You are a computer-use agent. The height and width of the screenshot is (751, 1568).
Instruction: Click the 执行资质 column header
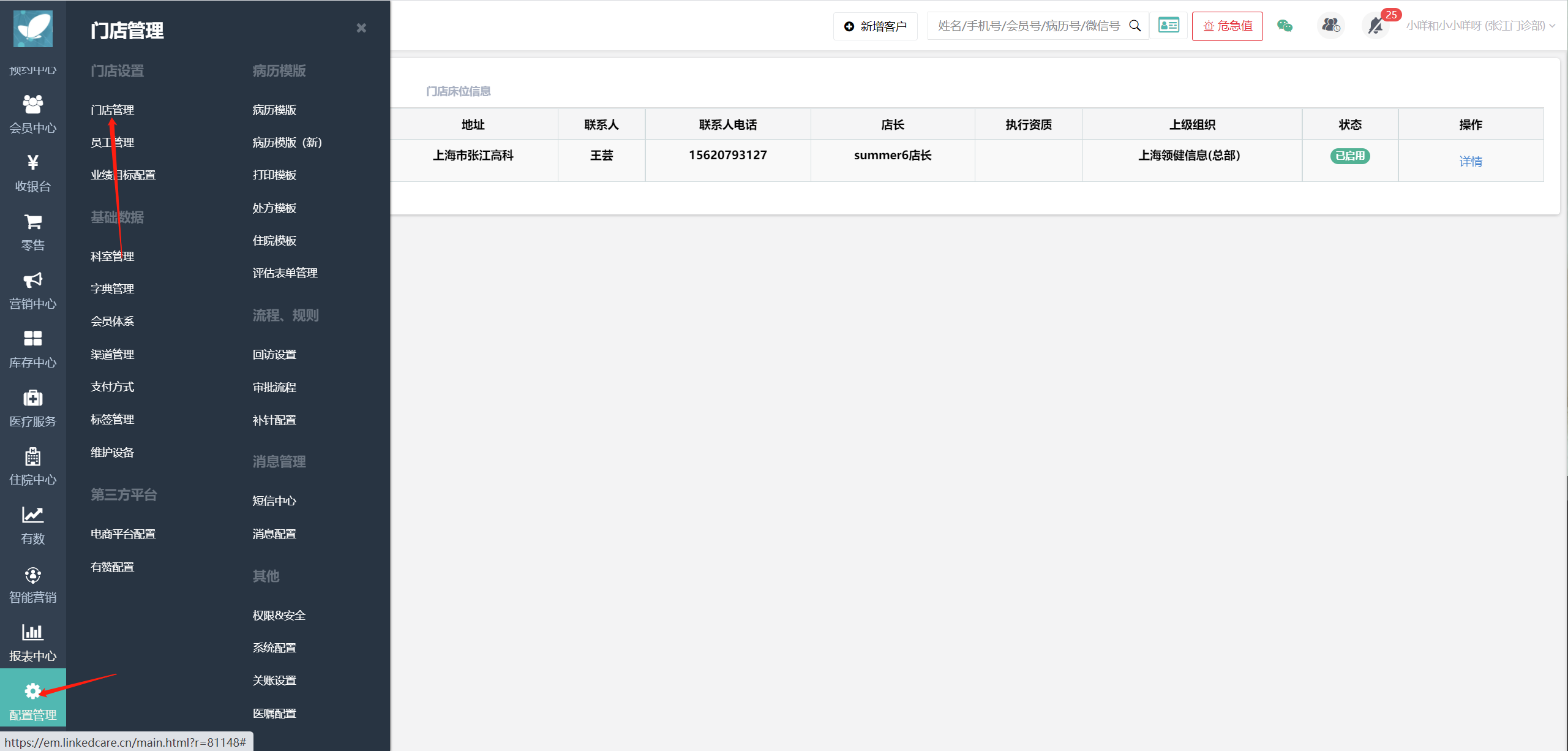click(x=1029, y=124)
